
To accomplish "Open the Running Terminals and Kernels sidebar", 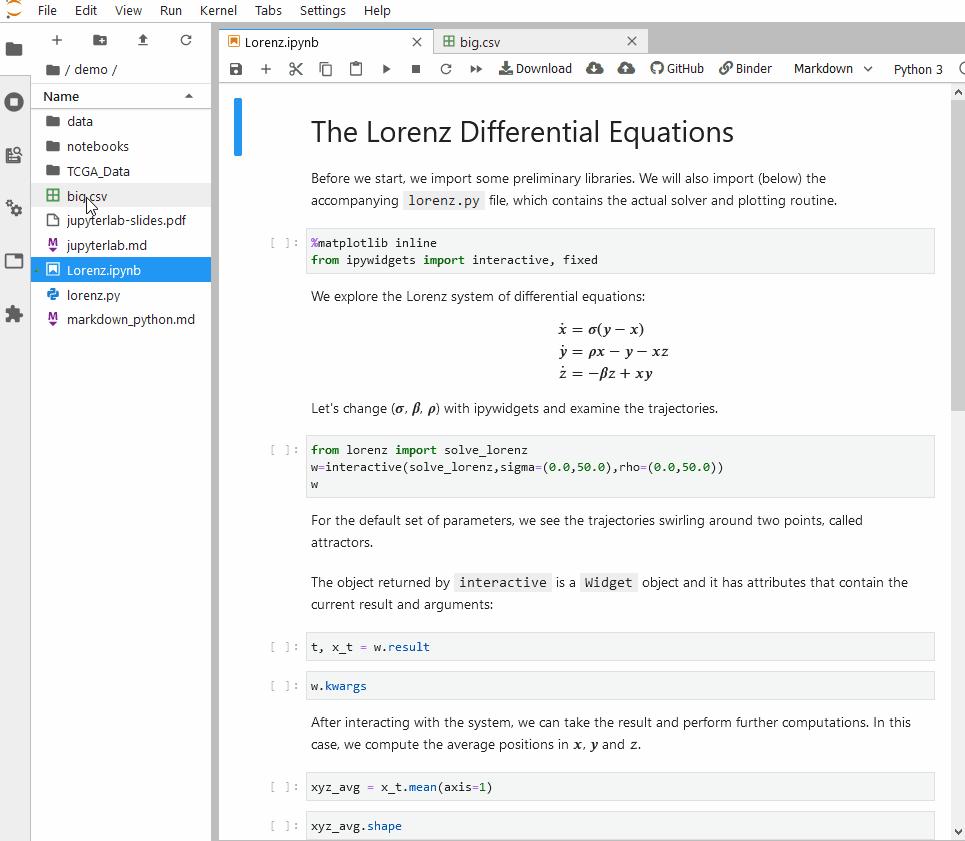I will tap(14, 102).
